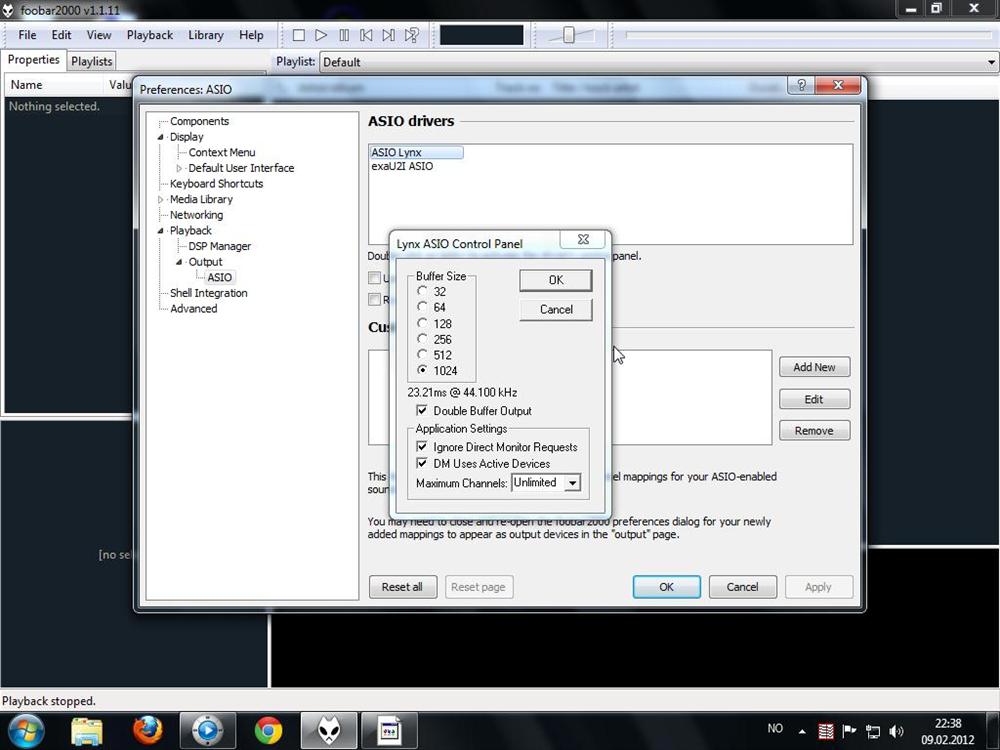Click Reset all in Preferences

click(402, 587)
